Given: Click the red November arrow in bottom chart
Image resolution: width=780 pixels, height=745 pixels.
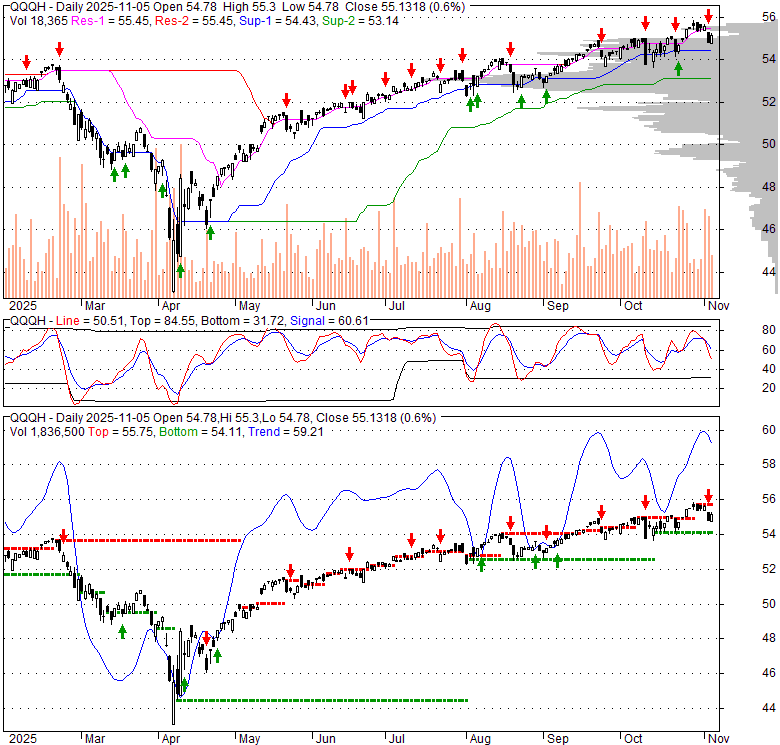Looking at the screenshot, I should (x=709, y=497).
